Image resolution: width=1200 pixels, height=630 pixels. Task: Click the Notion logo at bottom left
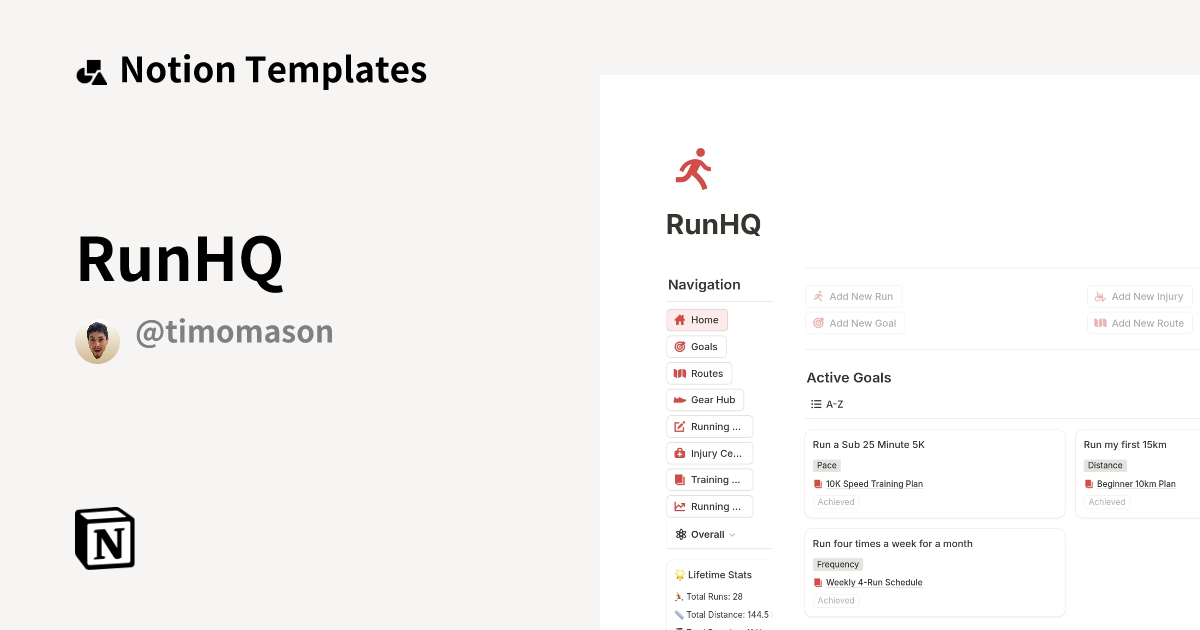pyautogui.click(x=103, y=538)
